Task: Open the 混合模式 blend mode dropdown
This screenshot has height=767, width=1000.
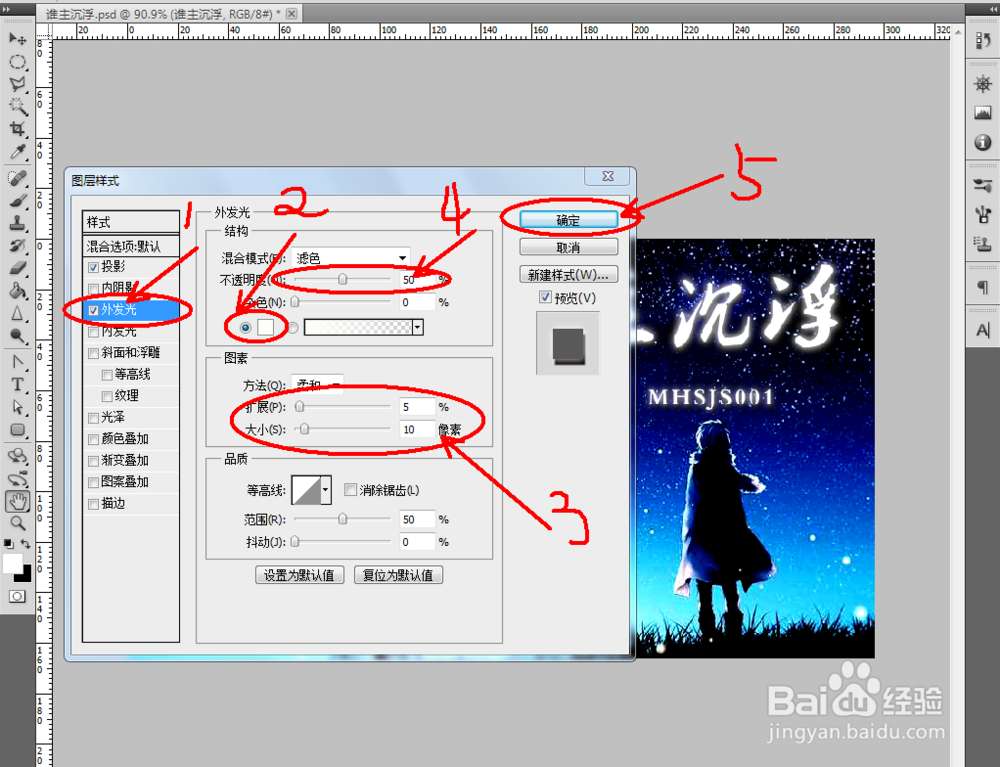Action: 351,258
